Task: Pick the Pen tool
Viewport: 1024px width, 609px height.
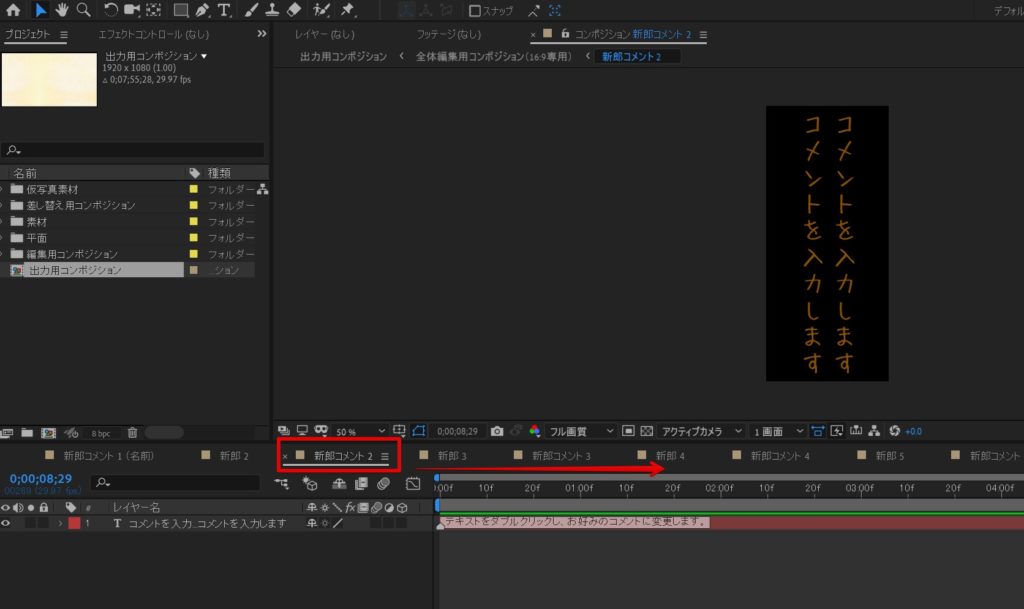Action: point(203,10)
